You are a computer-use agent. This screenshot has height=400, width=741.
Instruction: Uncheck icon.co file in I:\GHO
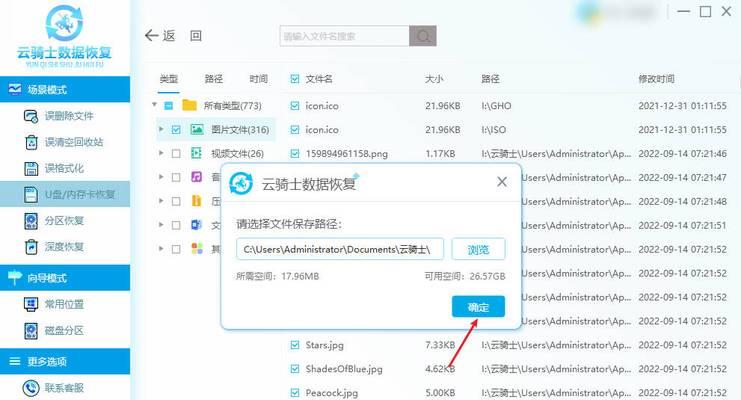295,105
